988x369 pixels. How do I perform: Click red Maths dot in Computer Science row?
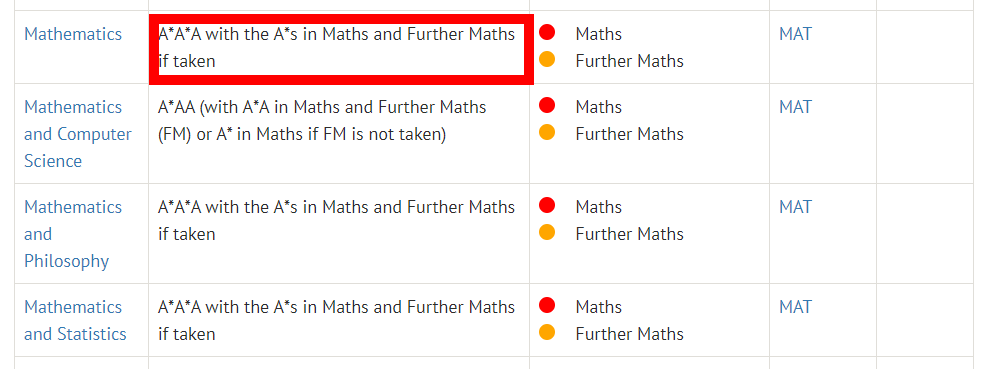(547, 105)
